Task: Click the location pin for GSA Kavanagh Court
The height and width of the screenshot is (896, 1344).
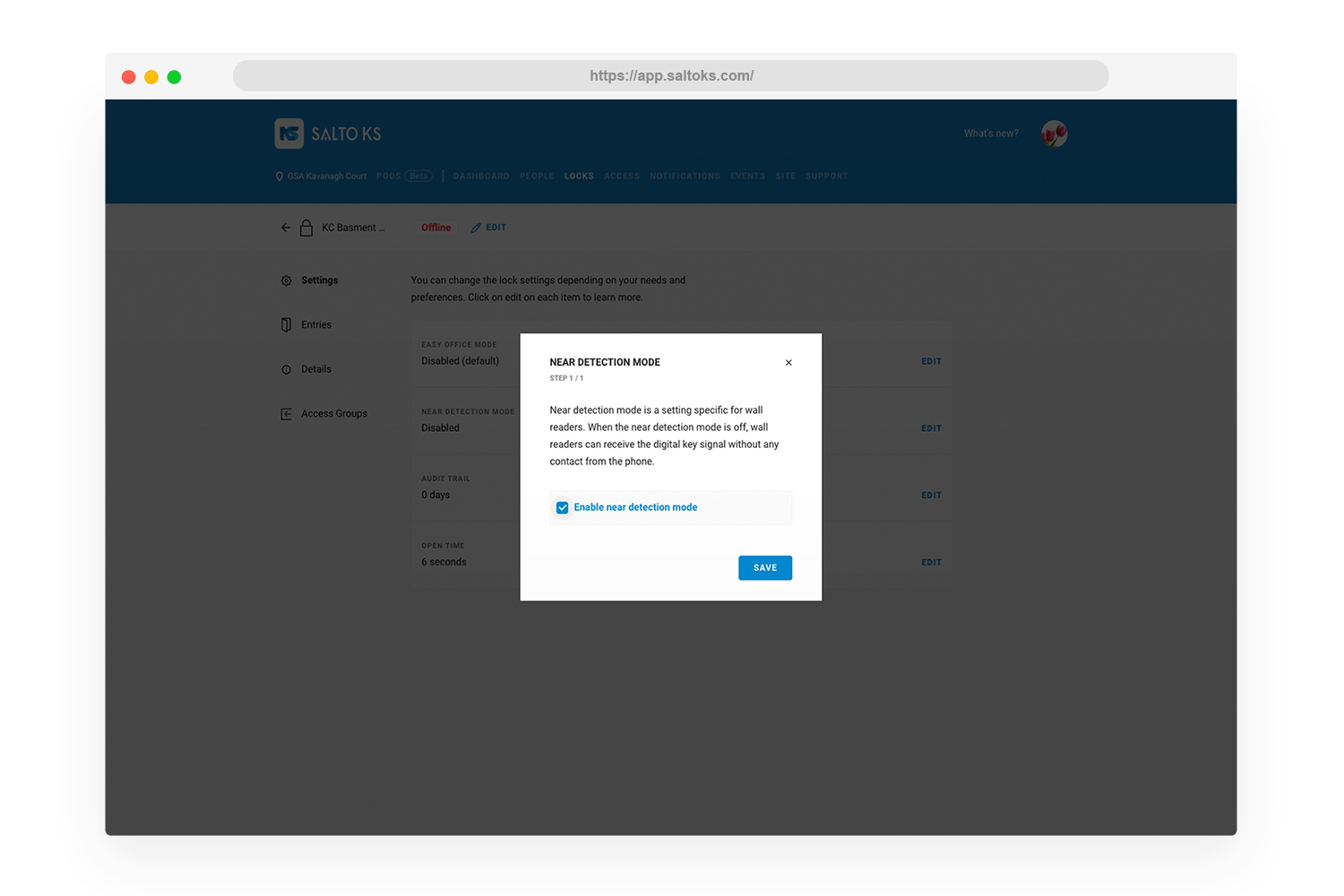Action: 279,177
